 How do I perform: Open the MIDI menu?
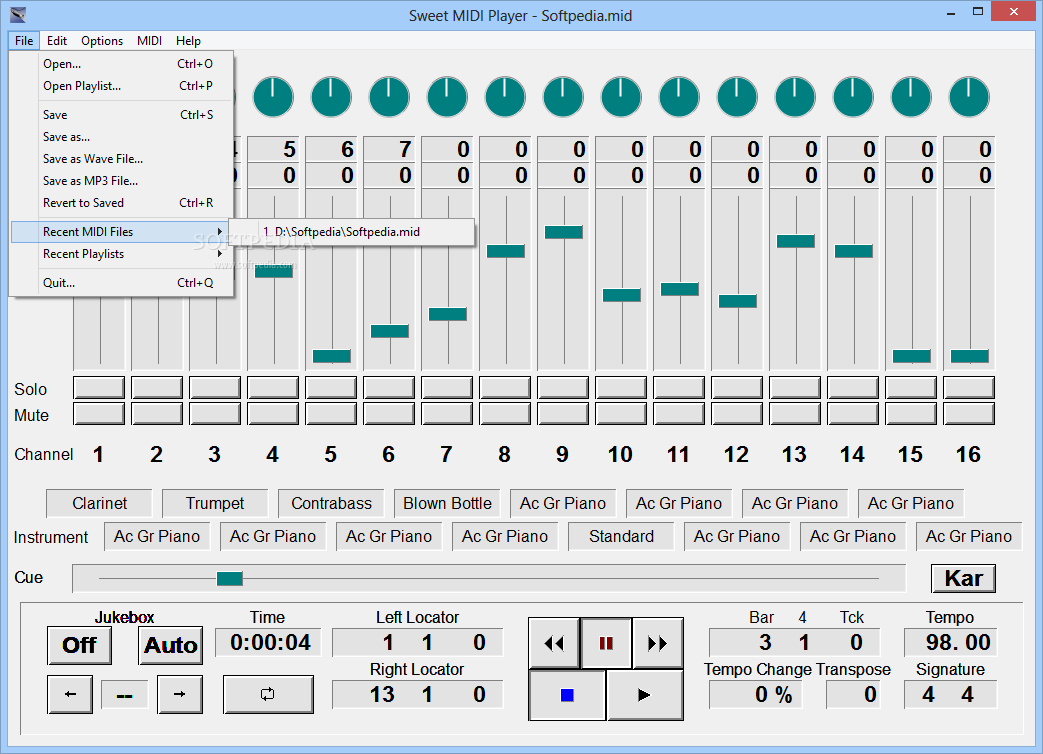150,41
